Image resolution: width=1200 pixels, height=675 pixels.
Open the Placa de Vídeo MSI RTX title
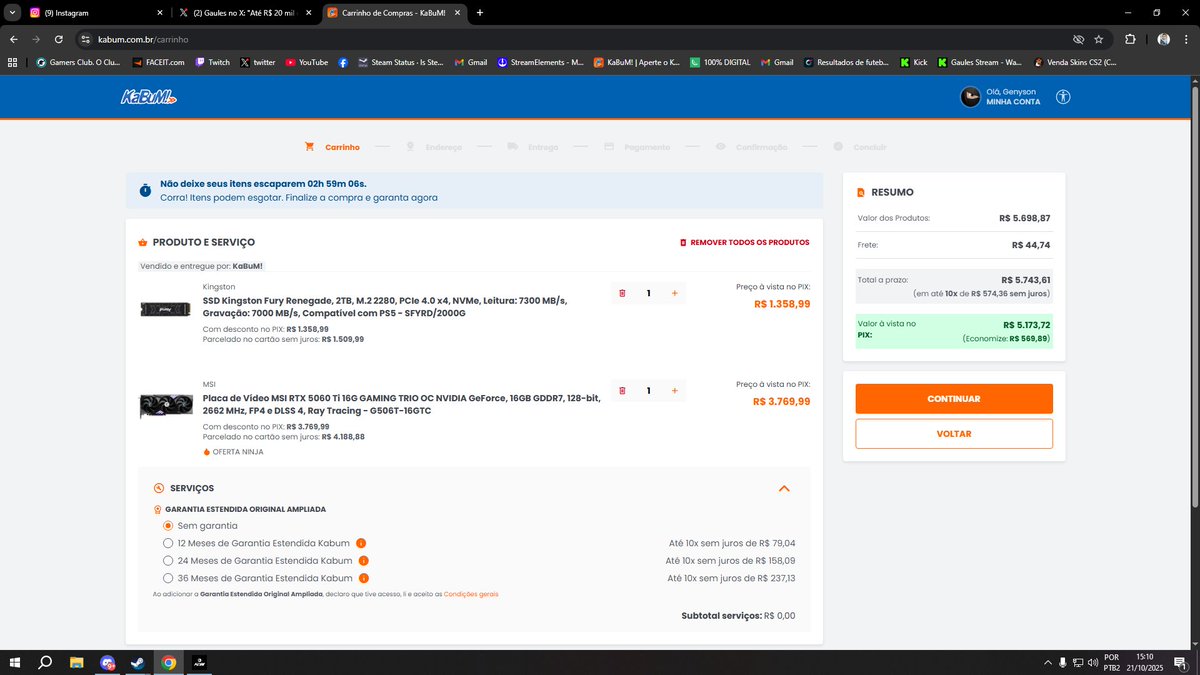click(402, 404)
